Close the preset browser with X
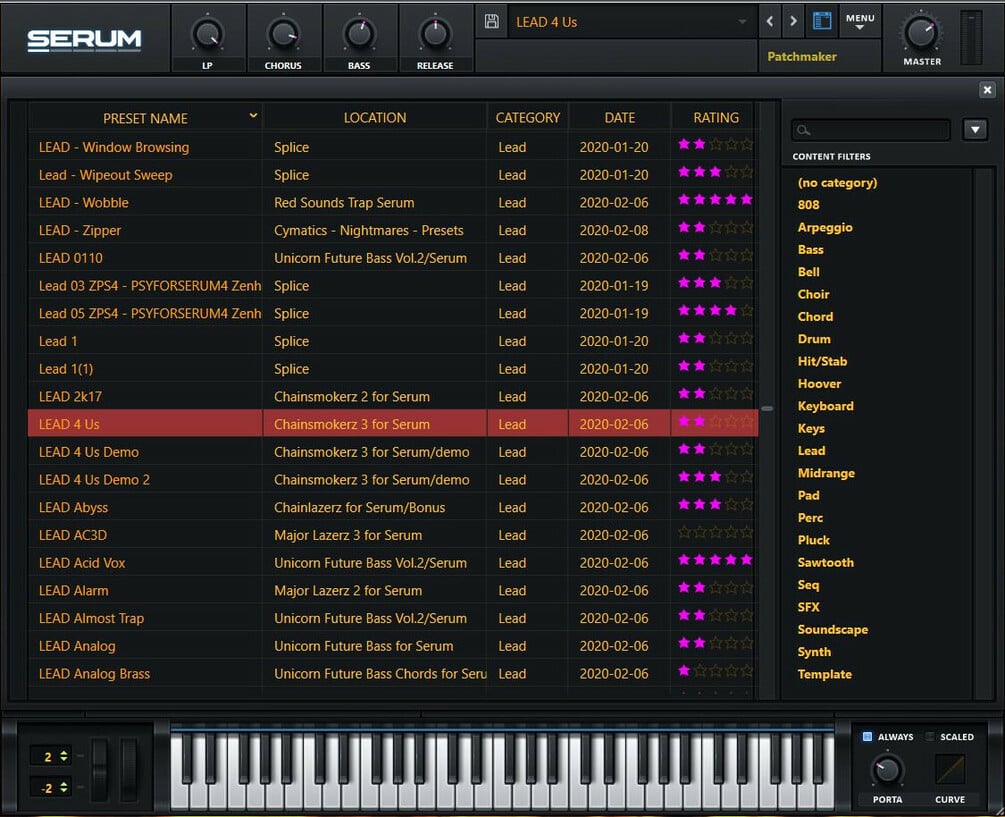1005x817 pixels. point(987,90)
